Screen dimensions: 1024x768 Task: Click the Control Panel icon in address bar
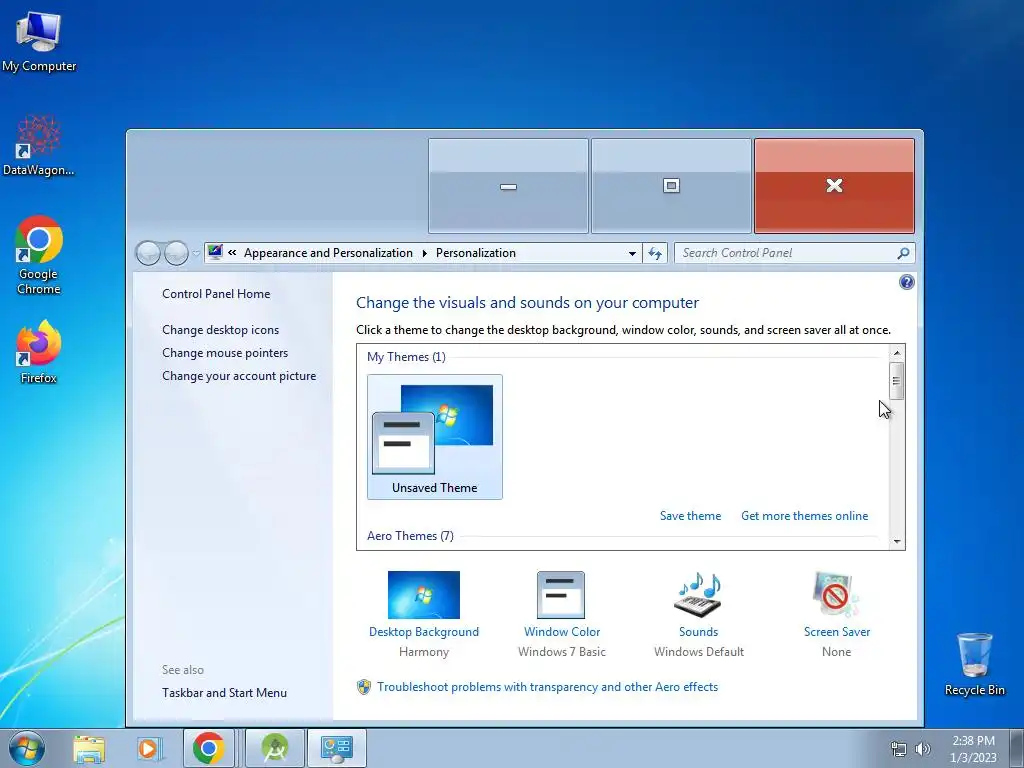click(x=215, y=252)
